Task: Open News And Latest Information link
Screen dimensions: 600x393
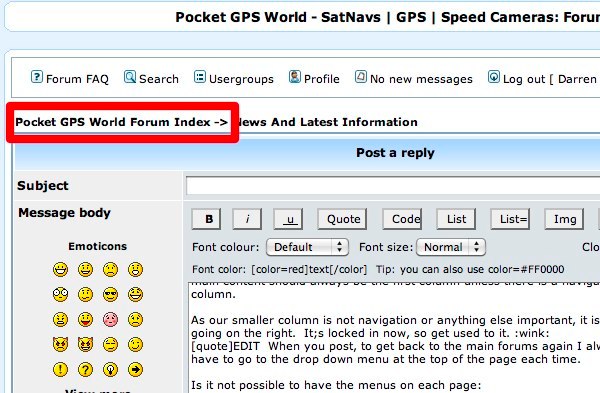Action: point(328,122)
